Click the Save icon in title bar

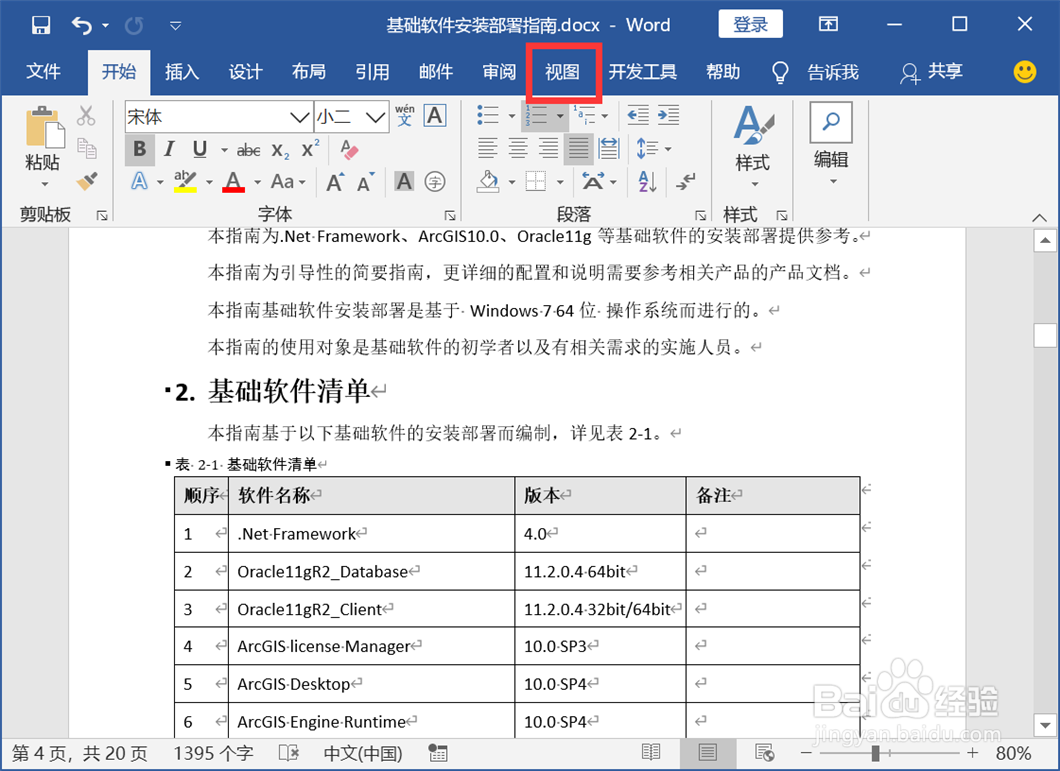[x=41, y=26]
